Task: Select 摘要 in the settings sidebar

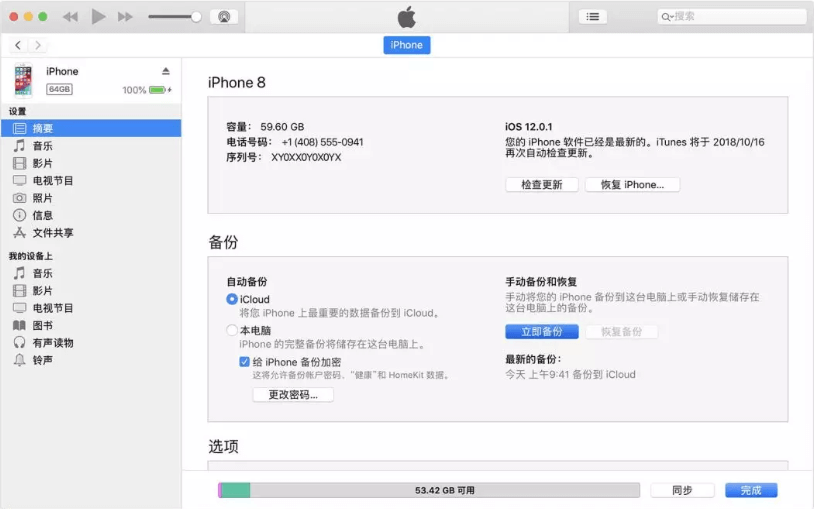Action: [91, 128]
